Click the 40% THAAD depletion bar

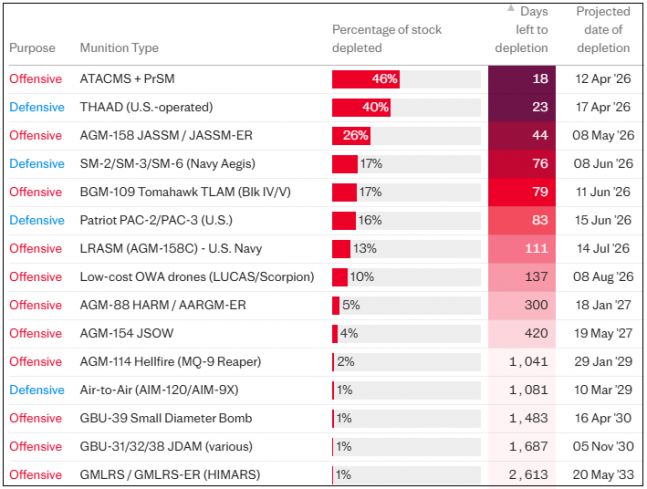click(x=361, y=107)
